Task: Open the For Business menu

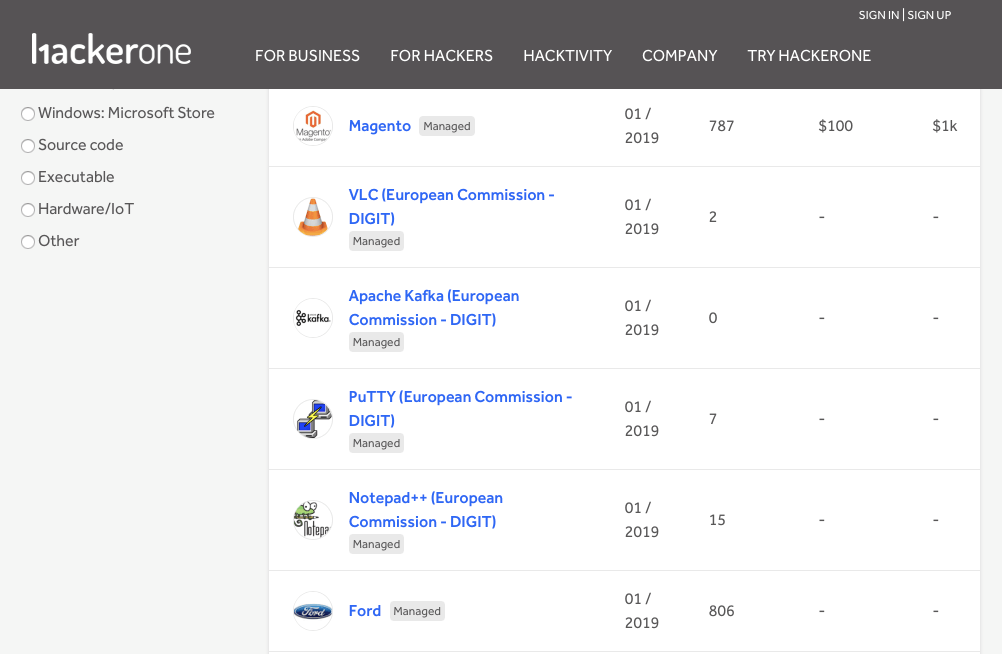Action: click(307, 56)
